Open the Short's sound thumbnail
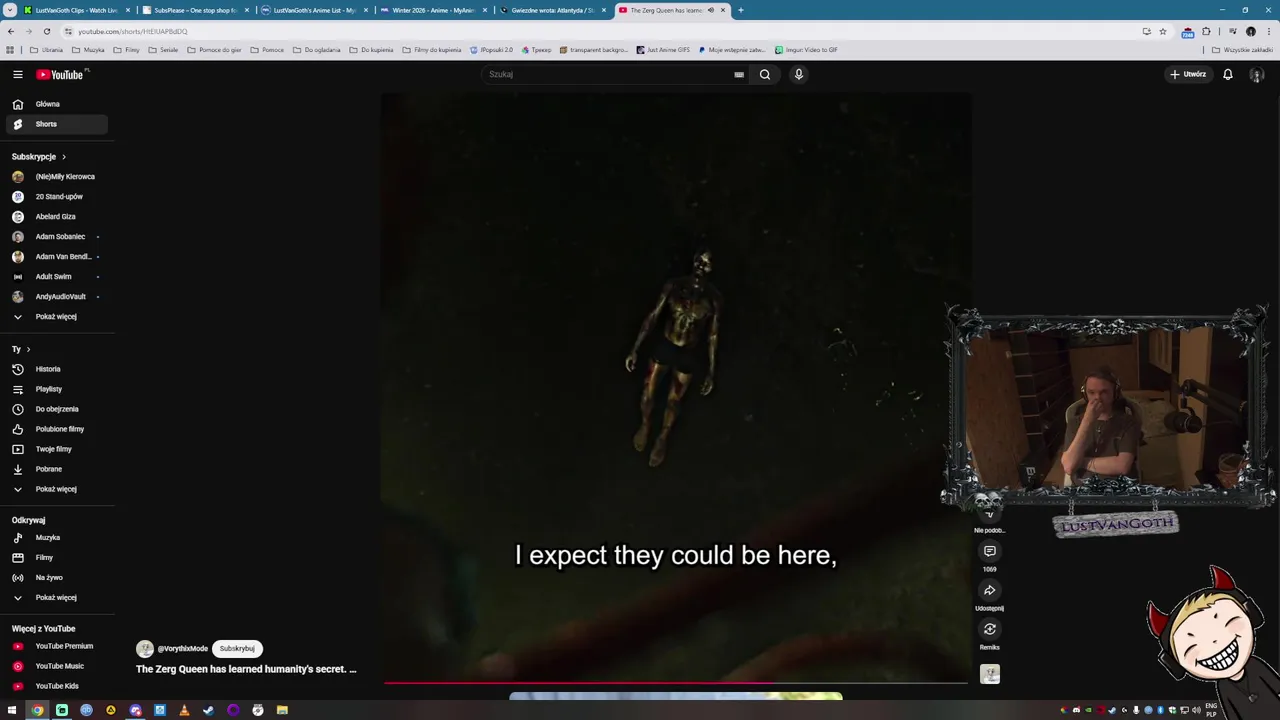 (x=990, y=674)
